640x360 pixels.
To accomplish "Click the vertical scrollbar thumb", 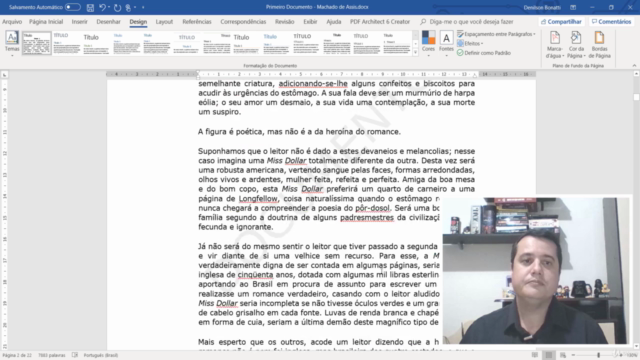I will coord(636,97).
